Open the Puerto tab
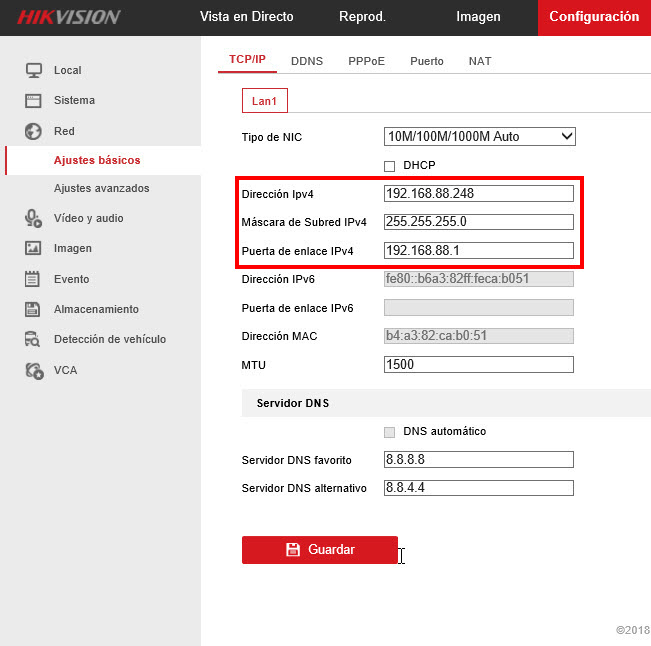Image resolution: width=651 pixels, height=646 pixels. (427, 61)
